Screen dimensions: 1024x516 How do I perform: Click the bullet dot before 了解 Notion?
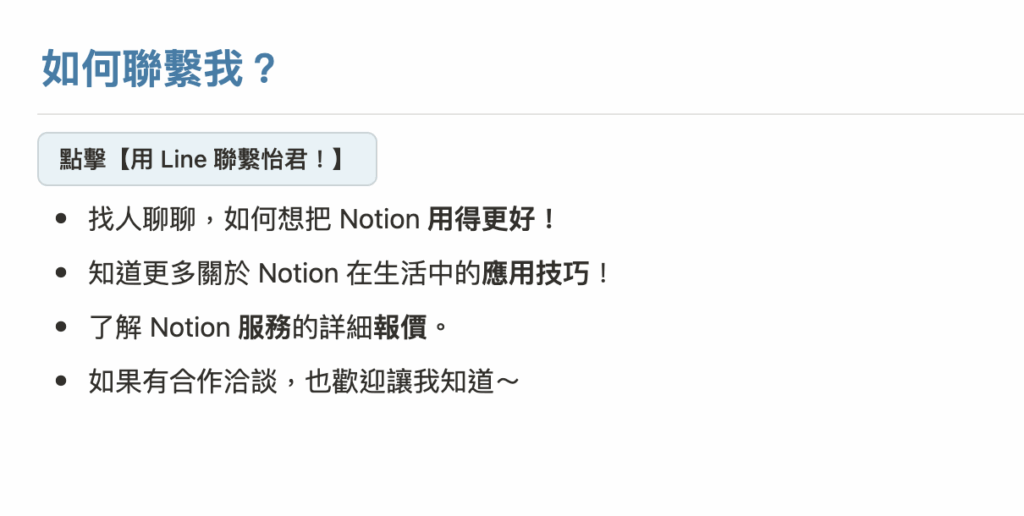click(63, 327)
